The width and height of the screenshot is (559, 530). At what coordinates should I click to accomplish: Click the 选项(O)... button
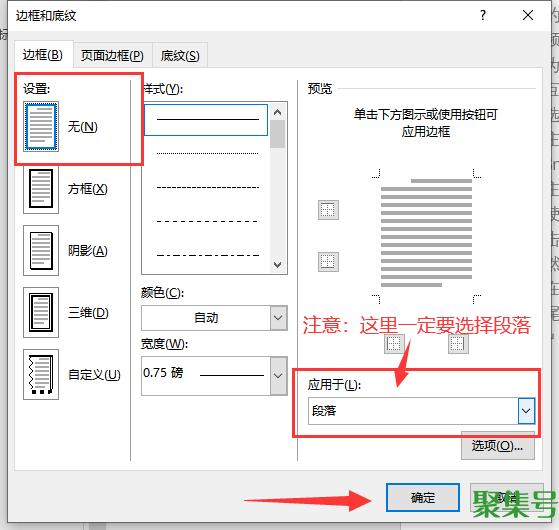tap(498, 446)
